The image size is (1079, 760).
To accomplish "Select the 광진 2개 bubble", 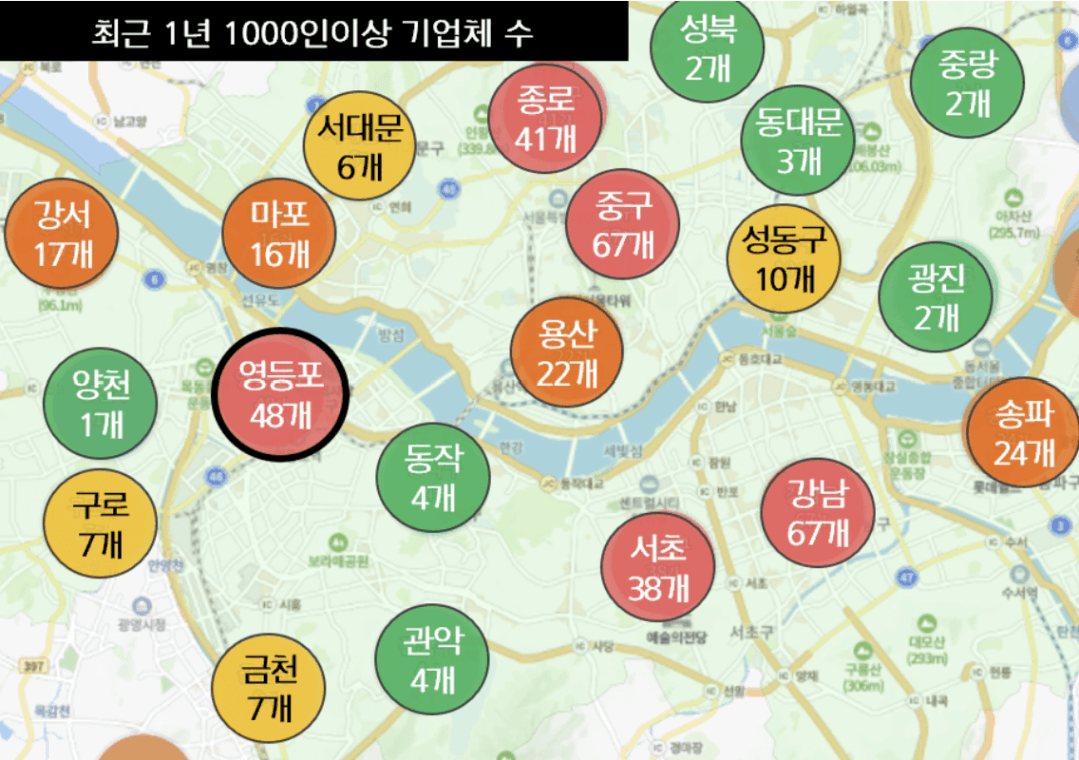I will click(x=936, y=297).
